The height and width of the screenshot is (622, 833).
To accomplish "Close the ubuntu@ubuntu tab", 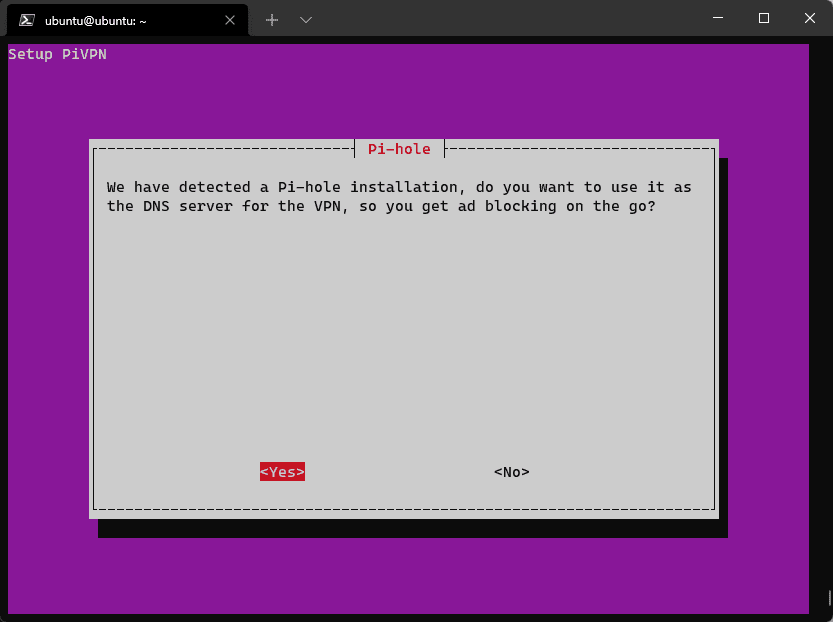I will click(x=230, y=20).
